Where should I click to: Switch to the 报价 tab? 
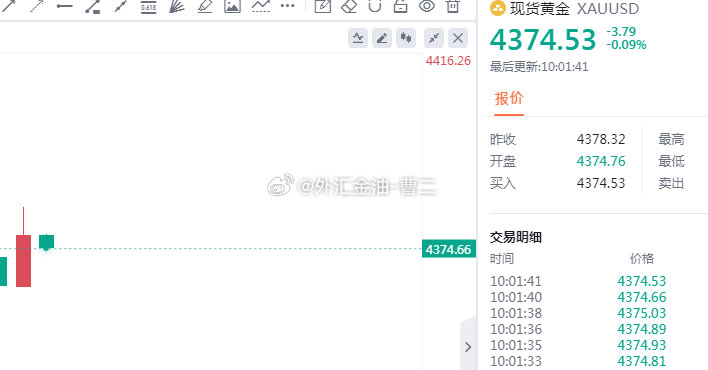[x=509, y=98]
